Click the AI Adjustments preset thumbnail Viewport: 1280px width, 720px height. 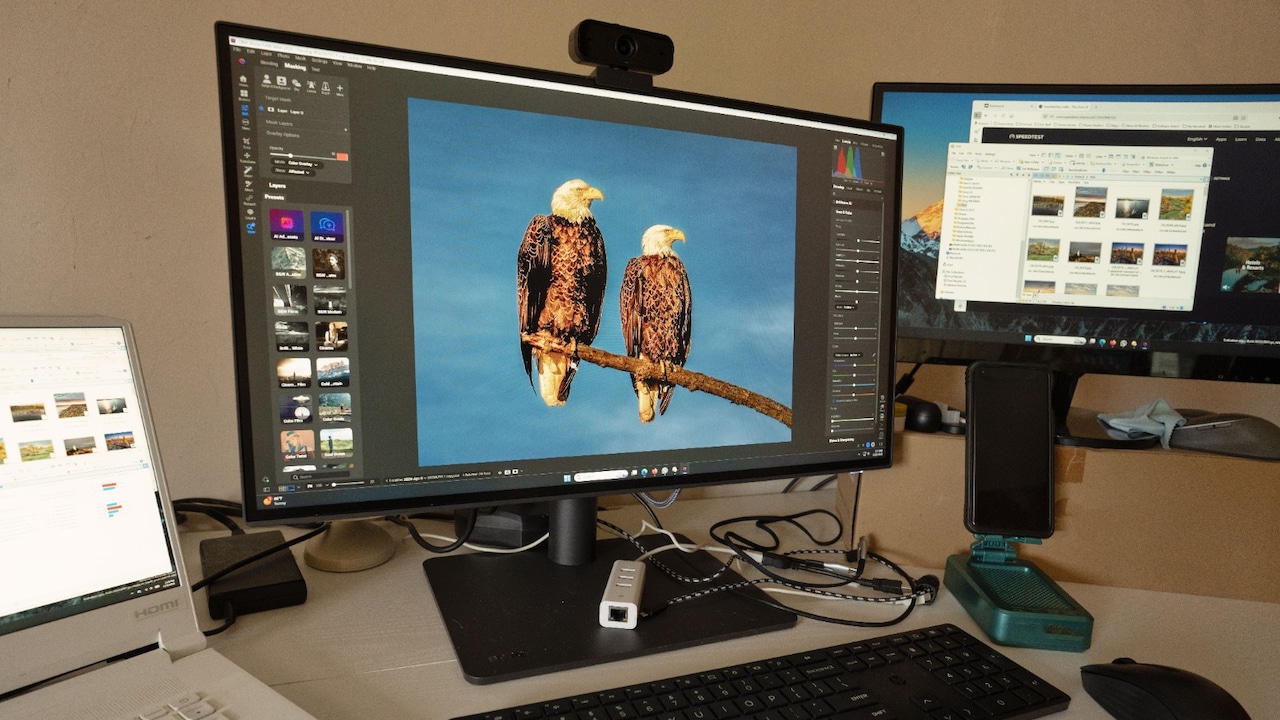[x=286, y=226]
